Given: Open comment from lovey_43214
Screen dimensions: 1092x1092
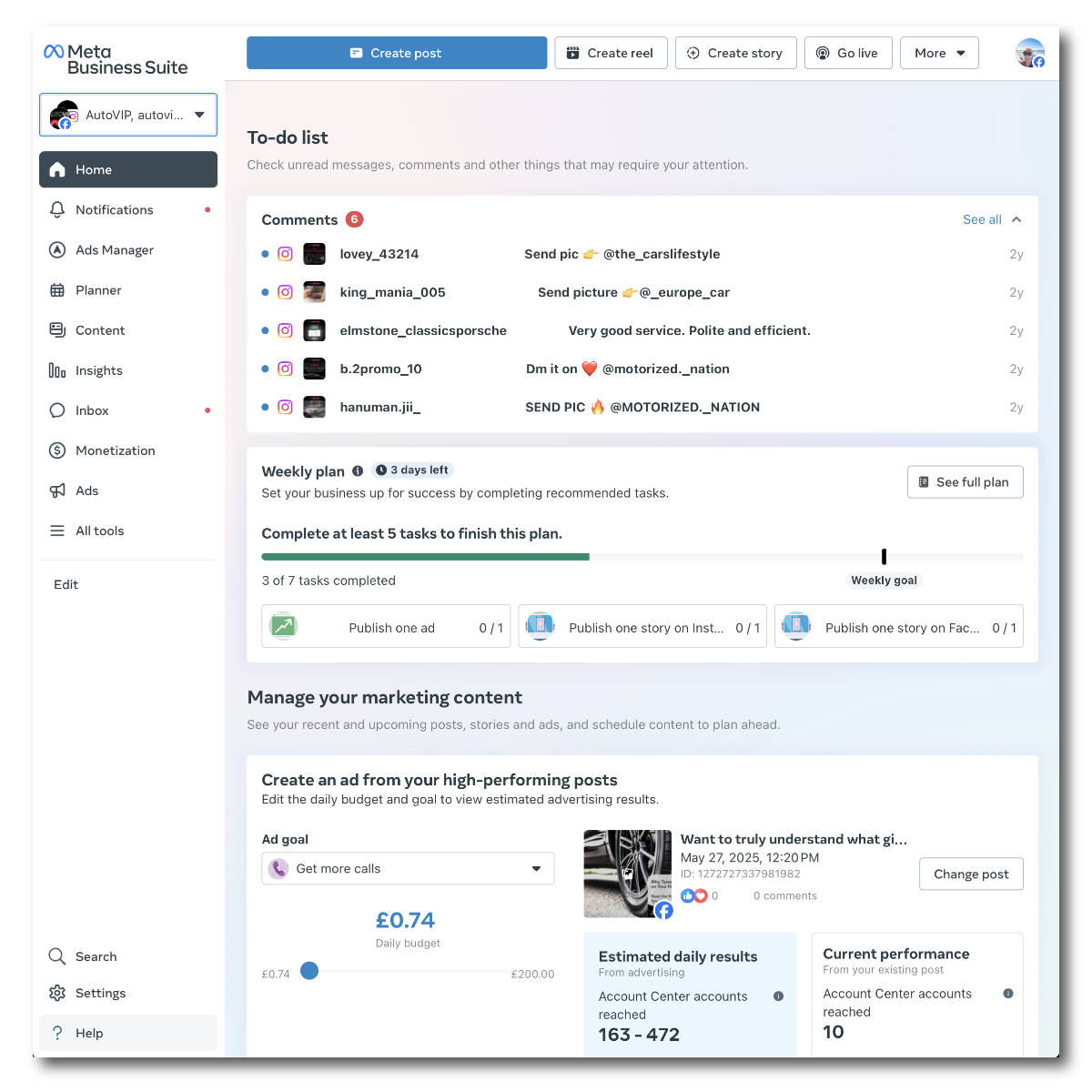Looking at the screenshot, I should (642, 254).
